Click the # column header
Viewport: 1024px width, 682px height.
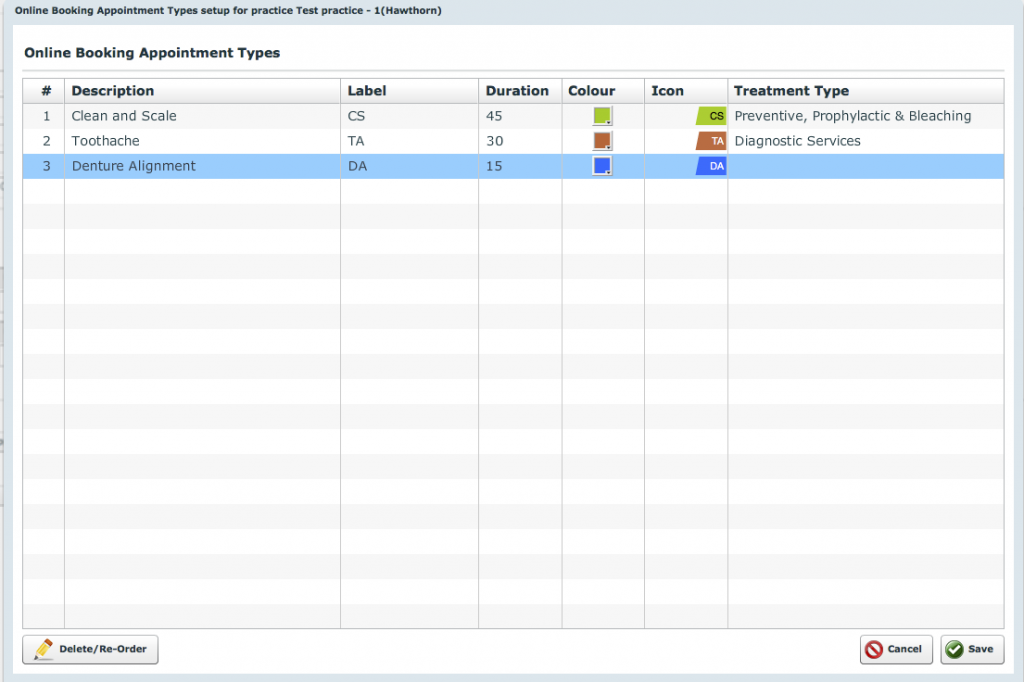44,91
